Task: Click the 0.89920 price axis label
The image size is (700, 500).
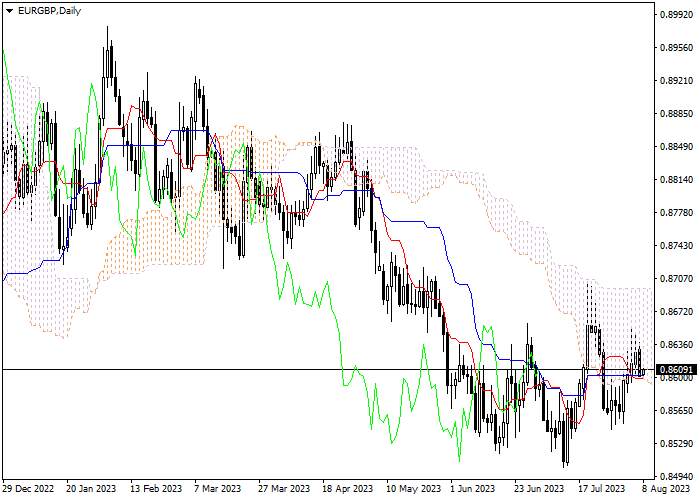Action: (676, 14)
